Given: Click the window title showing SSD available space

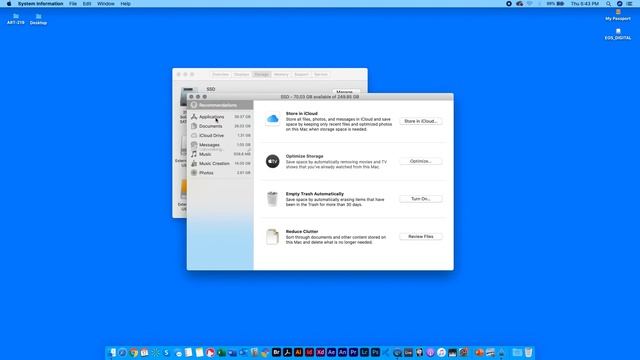Looking at the screenshot, I should (320, 97).
